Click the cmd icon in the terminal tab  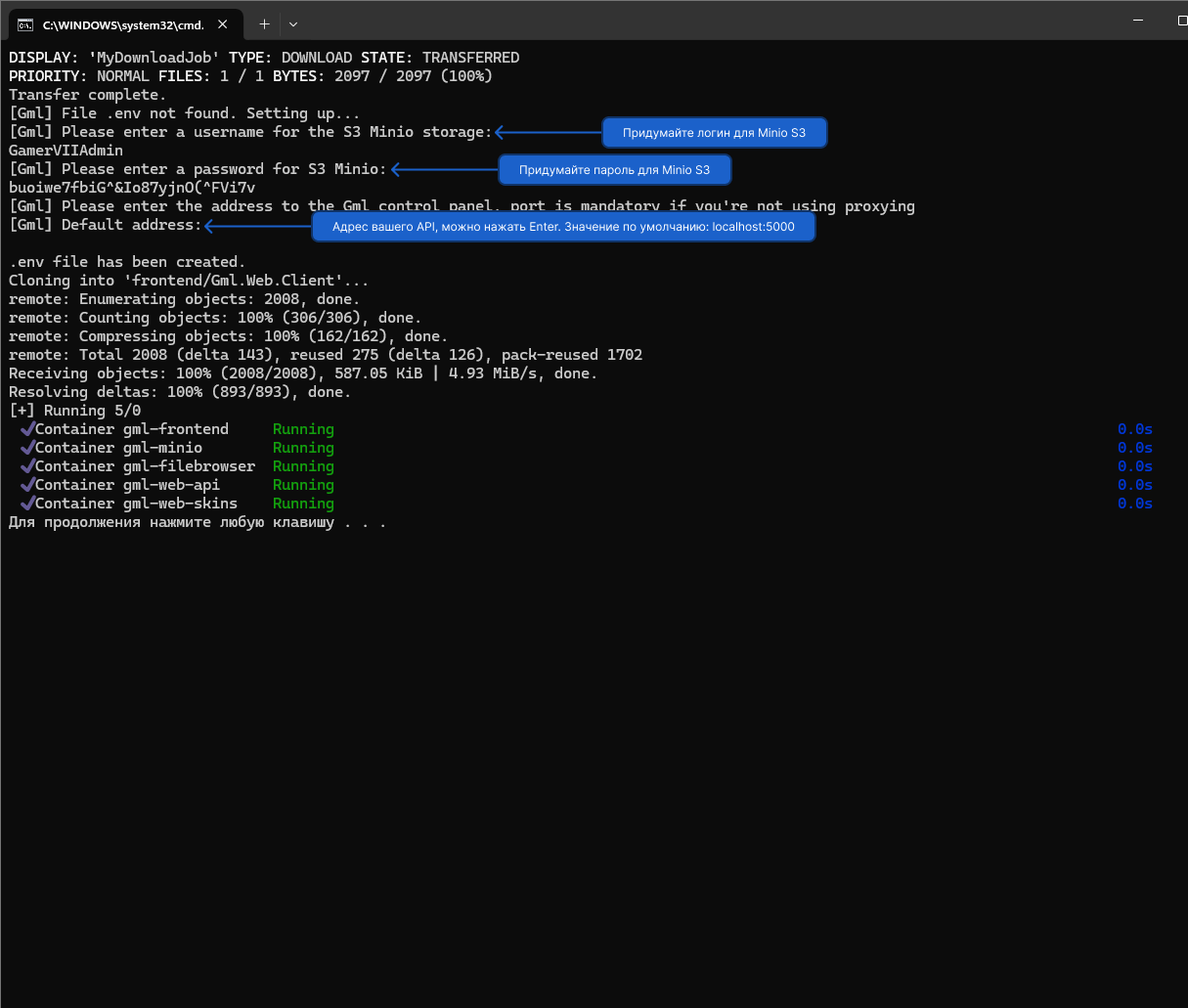pos(25,25)
